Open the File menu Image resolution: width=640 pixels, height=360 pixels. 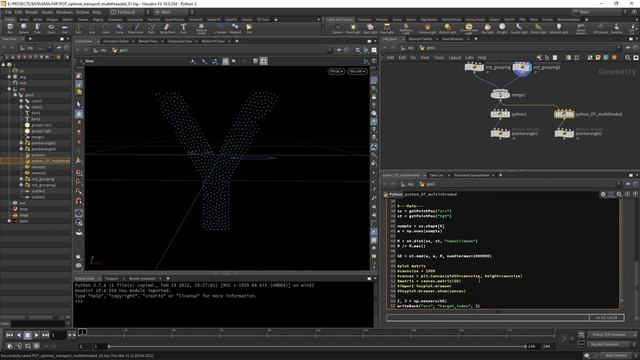[x=8, y=12]
